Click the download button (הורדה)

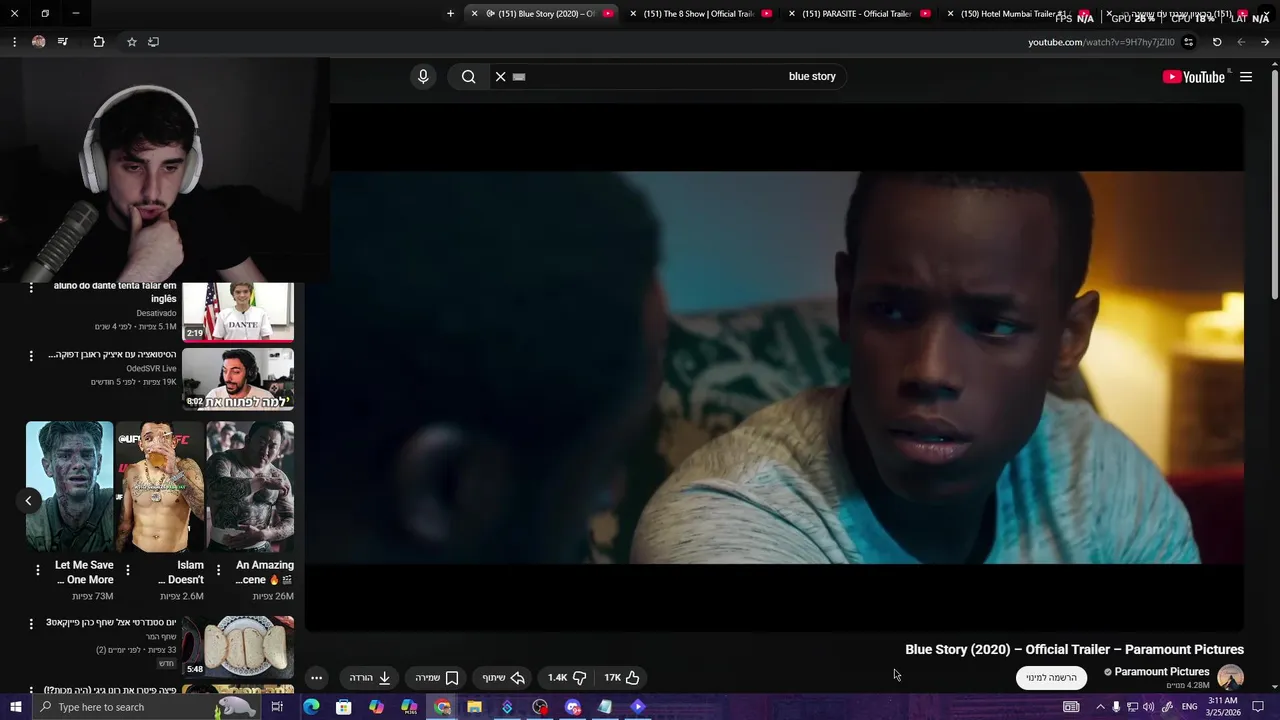pyautogui.click(x=369, y=677)
